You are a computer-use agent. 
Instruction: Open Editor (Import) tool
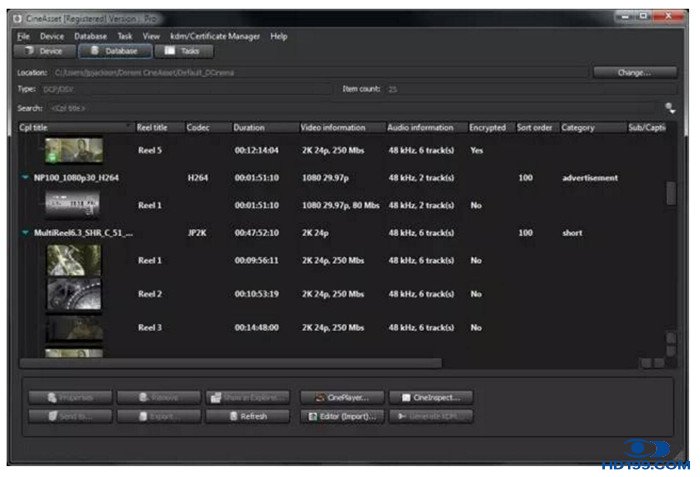click(341, 416)
